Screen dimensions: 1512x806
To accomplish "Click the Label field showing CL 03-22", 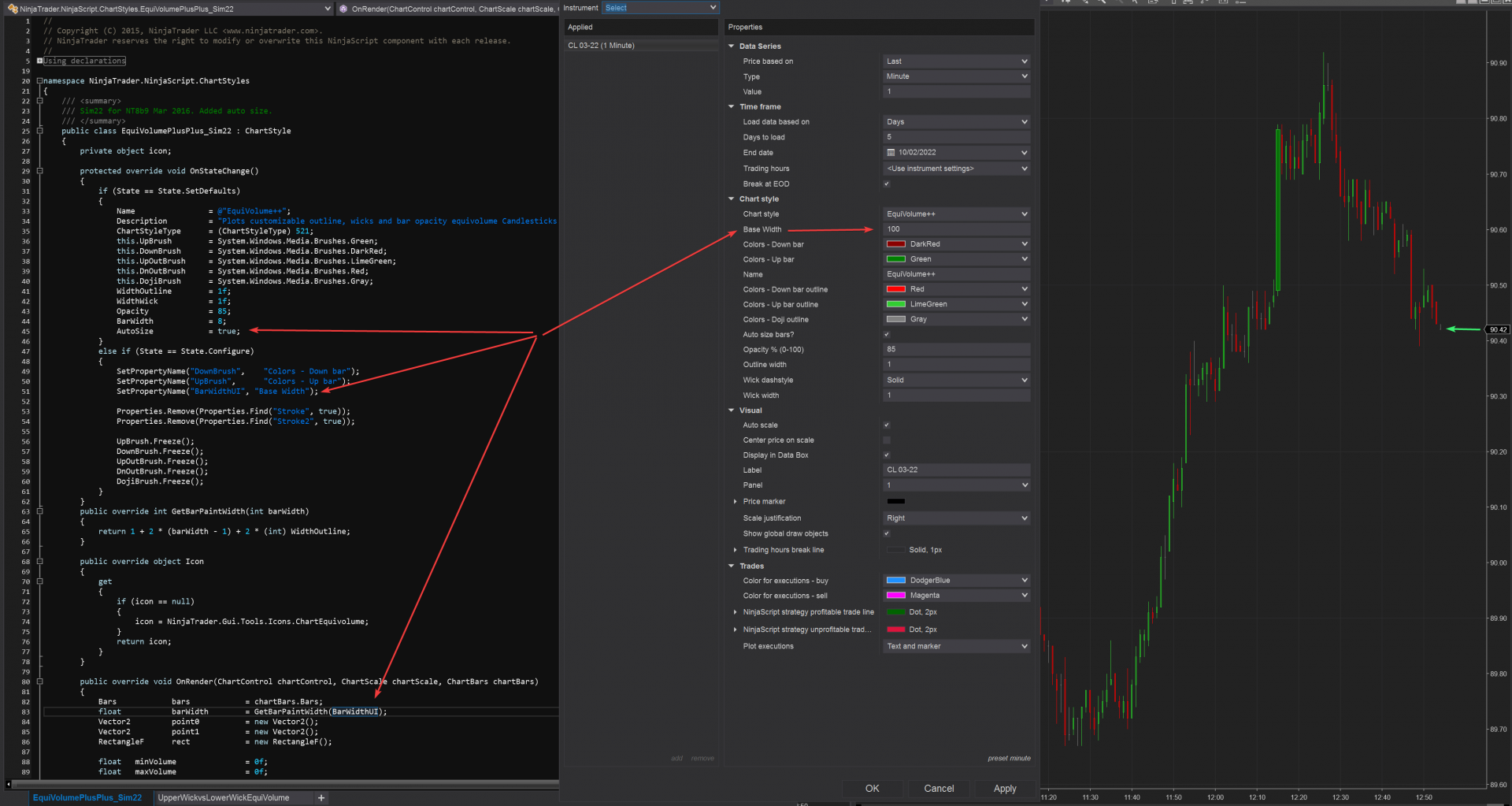I will pyautogui.click(x=957, y=470).
